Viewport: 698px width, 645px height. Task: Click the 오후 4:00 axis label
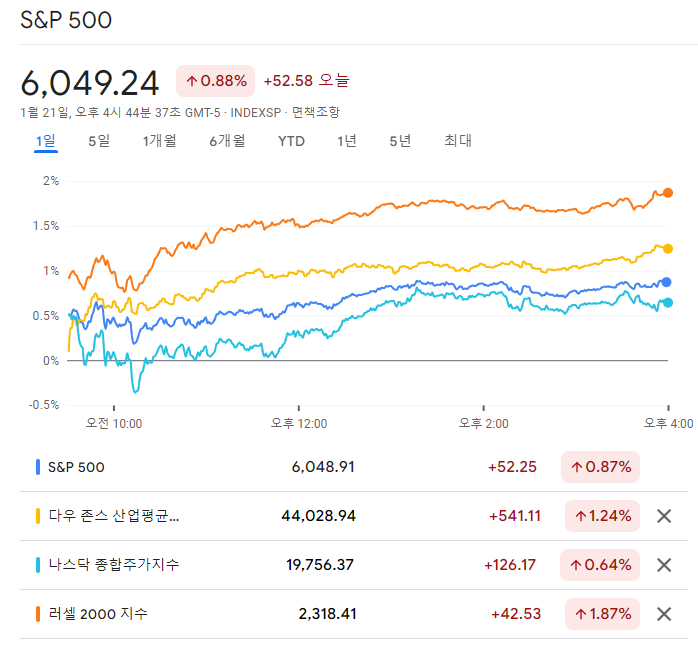[x=668, y=423]
